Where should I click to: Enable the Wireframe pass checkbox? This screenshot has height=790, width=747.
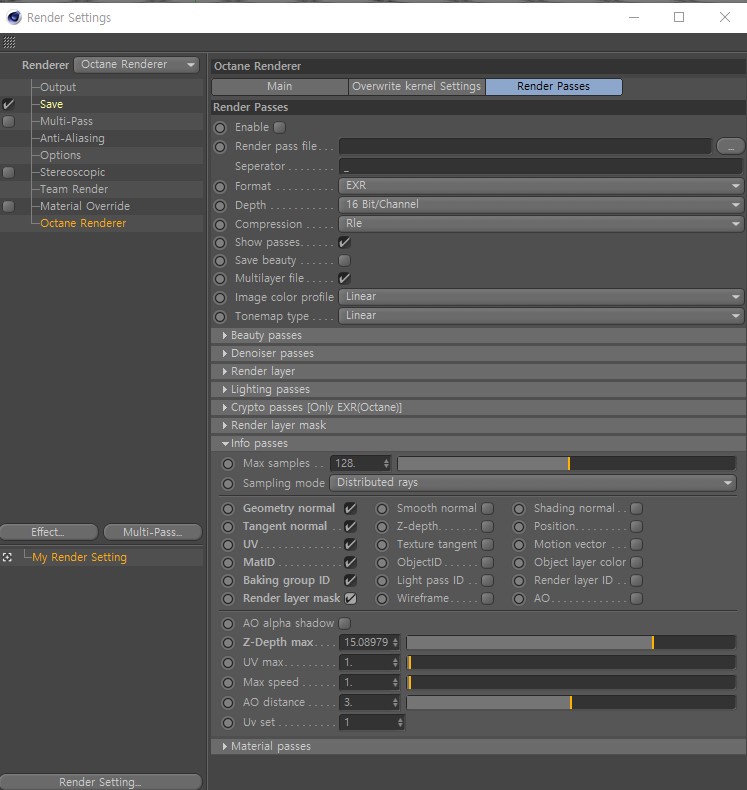pos(488,599)
